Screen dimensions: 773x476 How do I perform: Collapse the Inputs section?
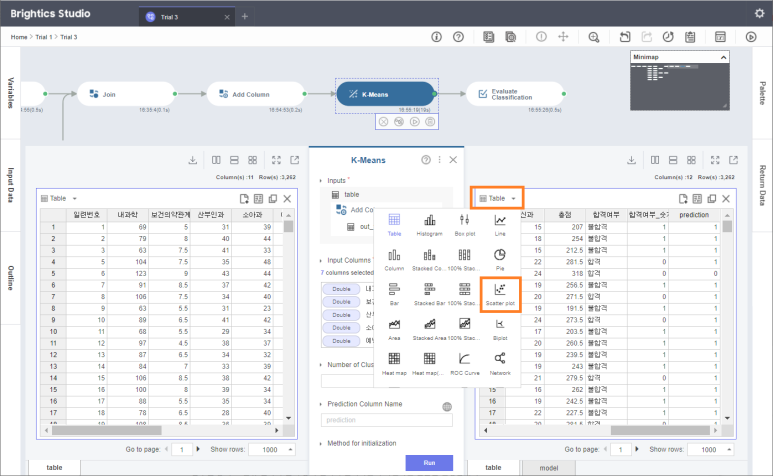tap(320, 181)
